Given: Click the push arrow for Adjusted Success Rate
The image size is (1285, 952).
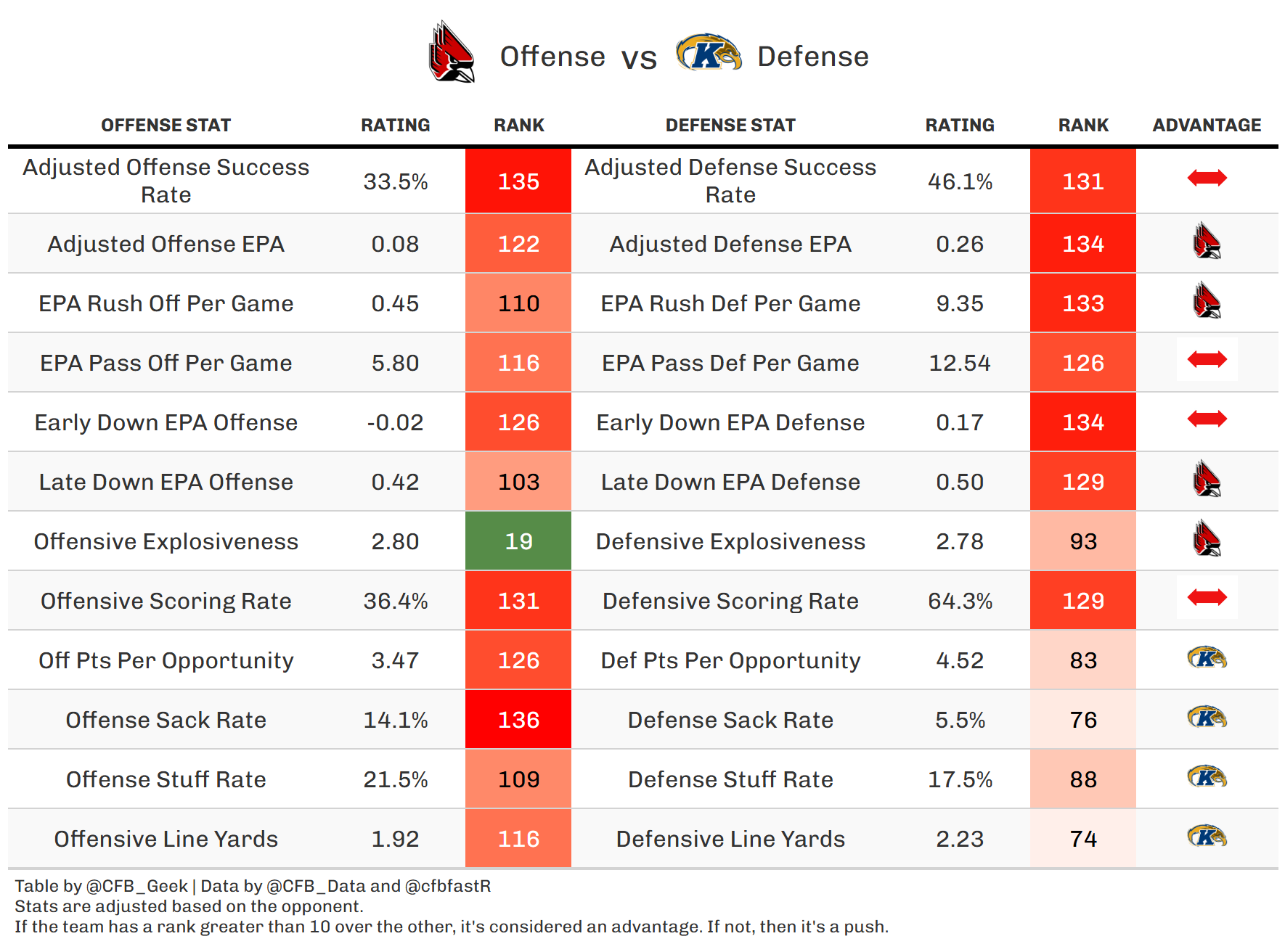Looking at the screenshot, I should (1207, 178).
